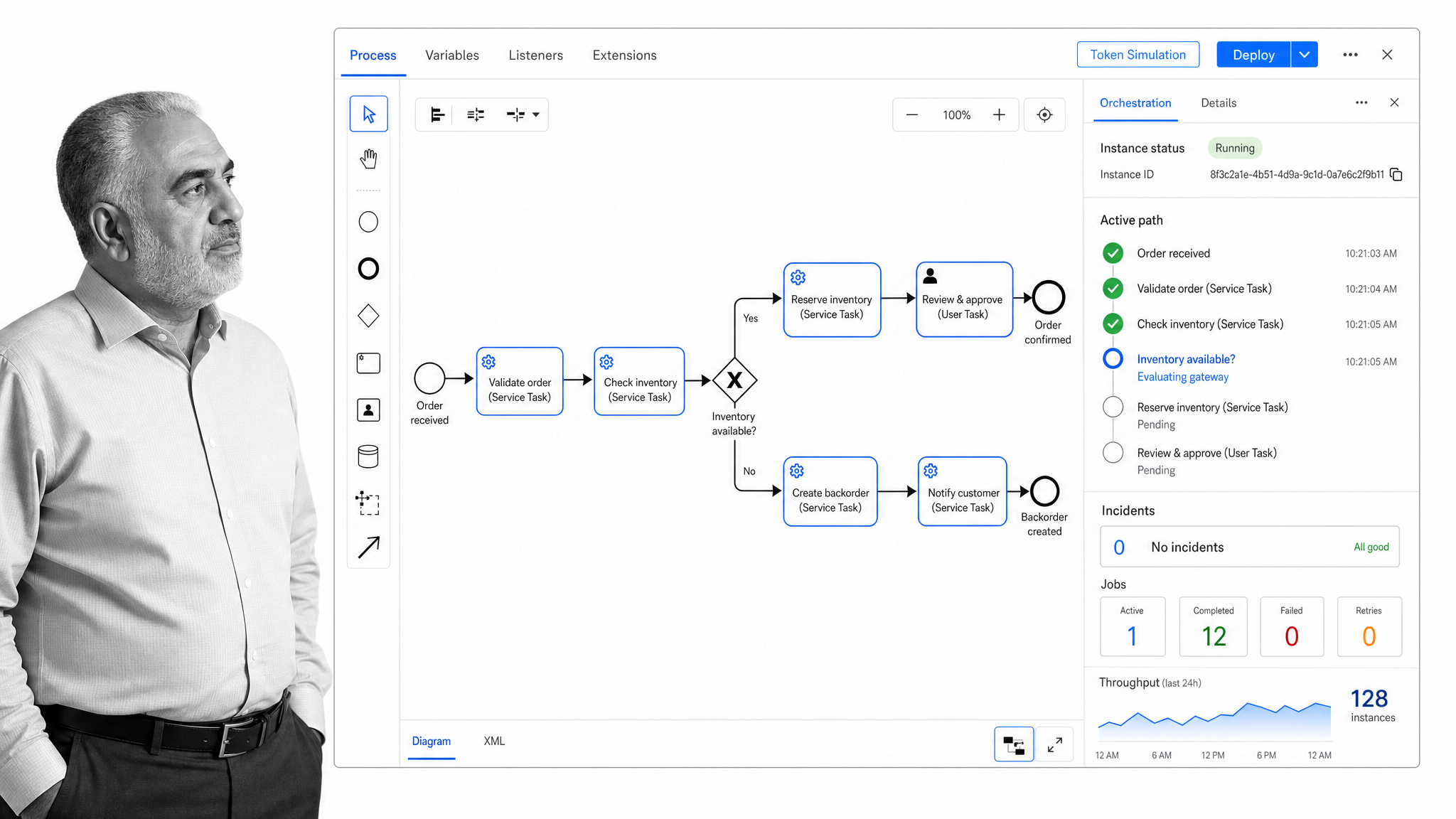Click the Inventory available gateway diamond
The height and width of the screenshot is (819, 1456).
point(734,380)
